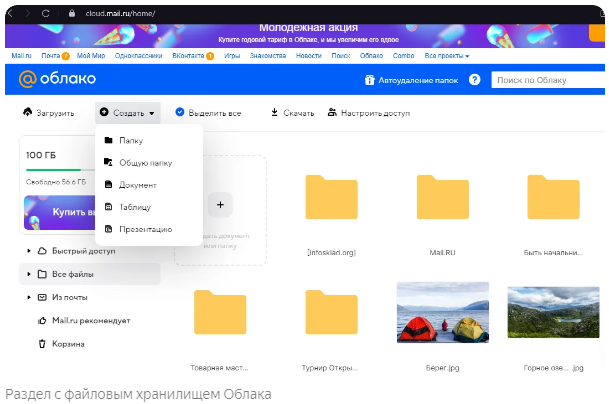
Task: Click the people icon next to Настроить доступ
Action: coord(332,113)
